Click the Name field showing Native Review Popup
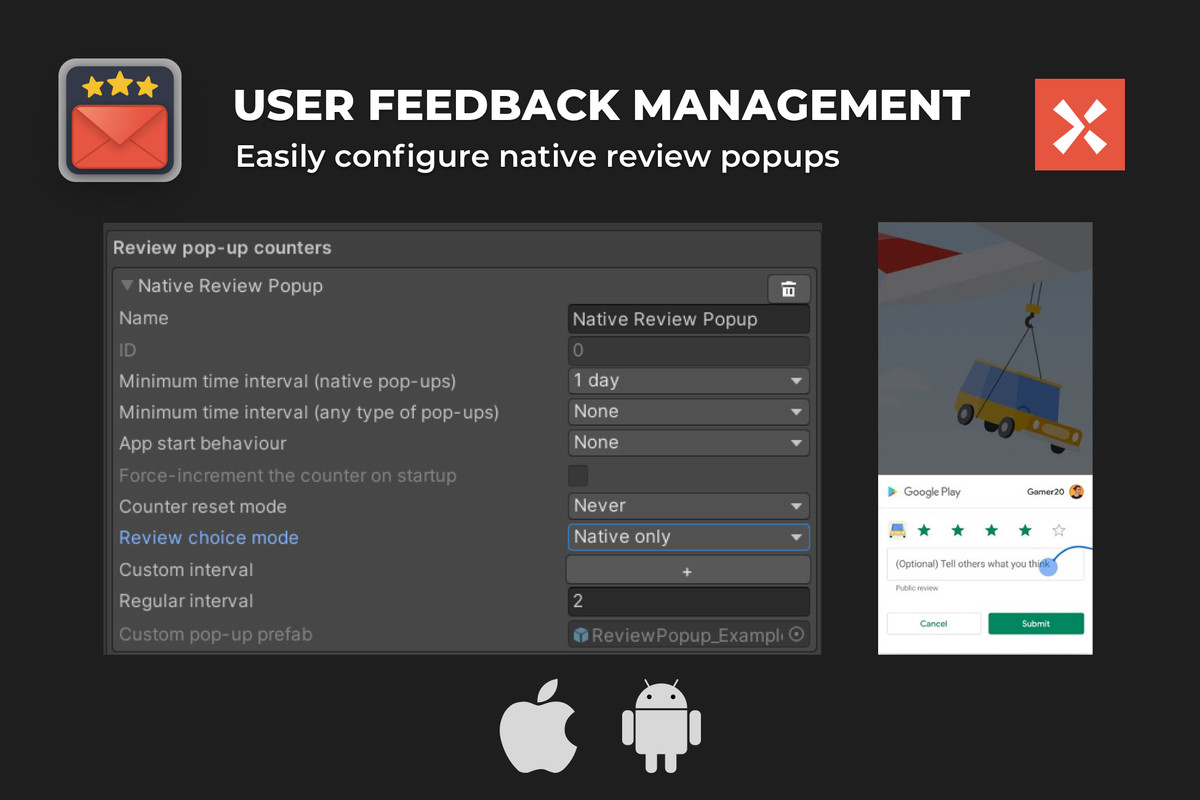The width and height of the screenshot is (1200, 800). tap(688, 318)
